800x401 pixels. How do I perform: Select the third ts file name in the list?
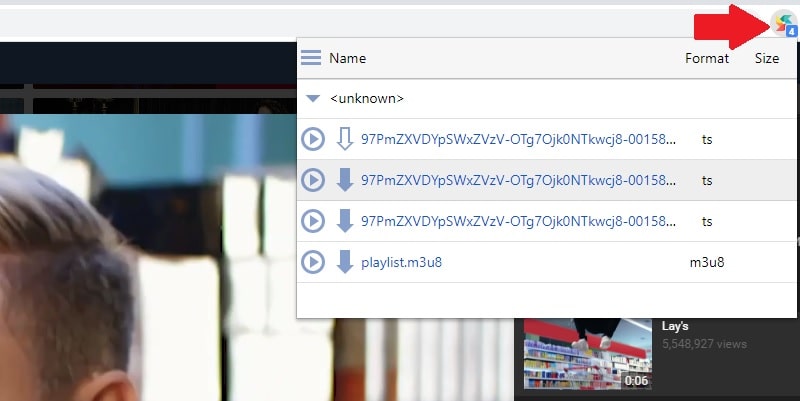518,221
